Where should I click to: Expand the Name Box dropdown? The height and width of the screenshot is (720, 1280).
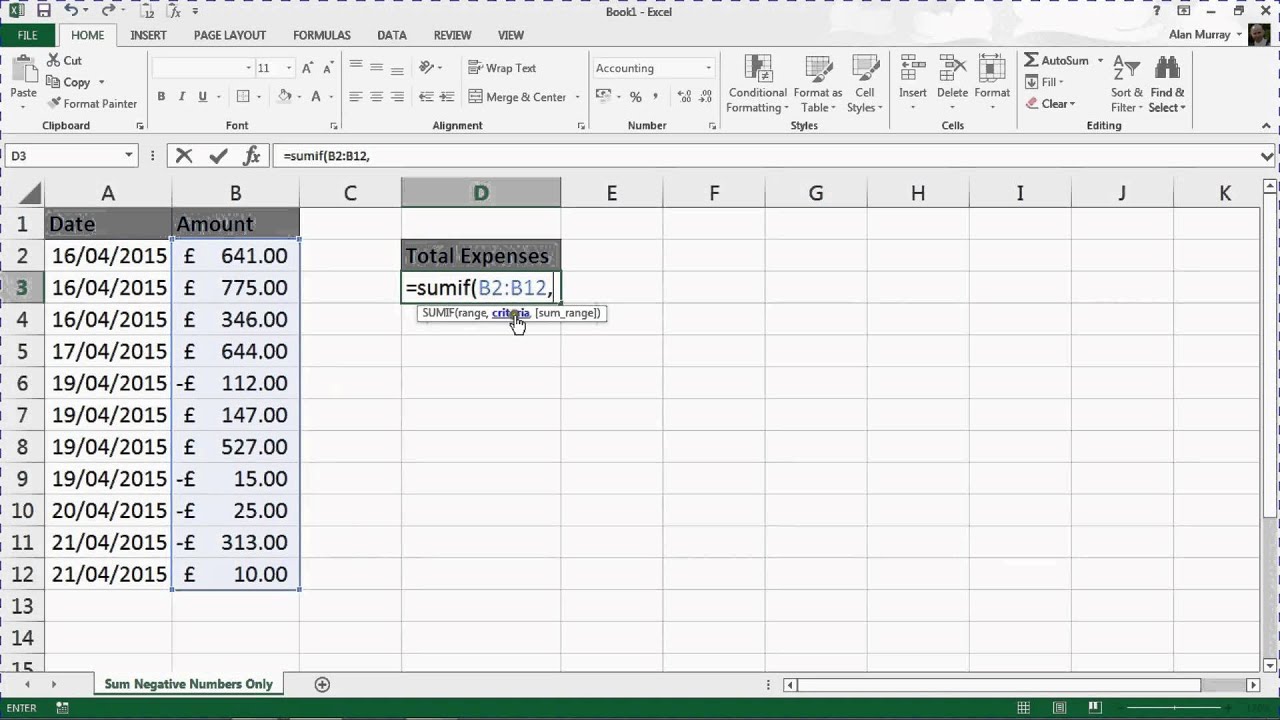(129, 155)
